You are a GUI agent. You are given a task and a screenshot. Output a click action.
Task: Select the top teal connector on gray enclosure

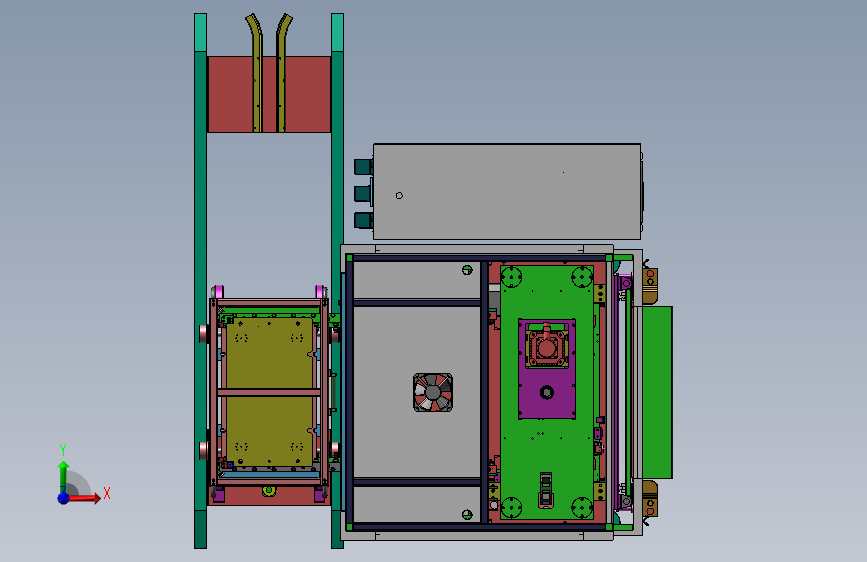click(363, 166)
